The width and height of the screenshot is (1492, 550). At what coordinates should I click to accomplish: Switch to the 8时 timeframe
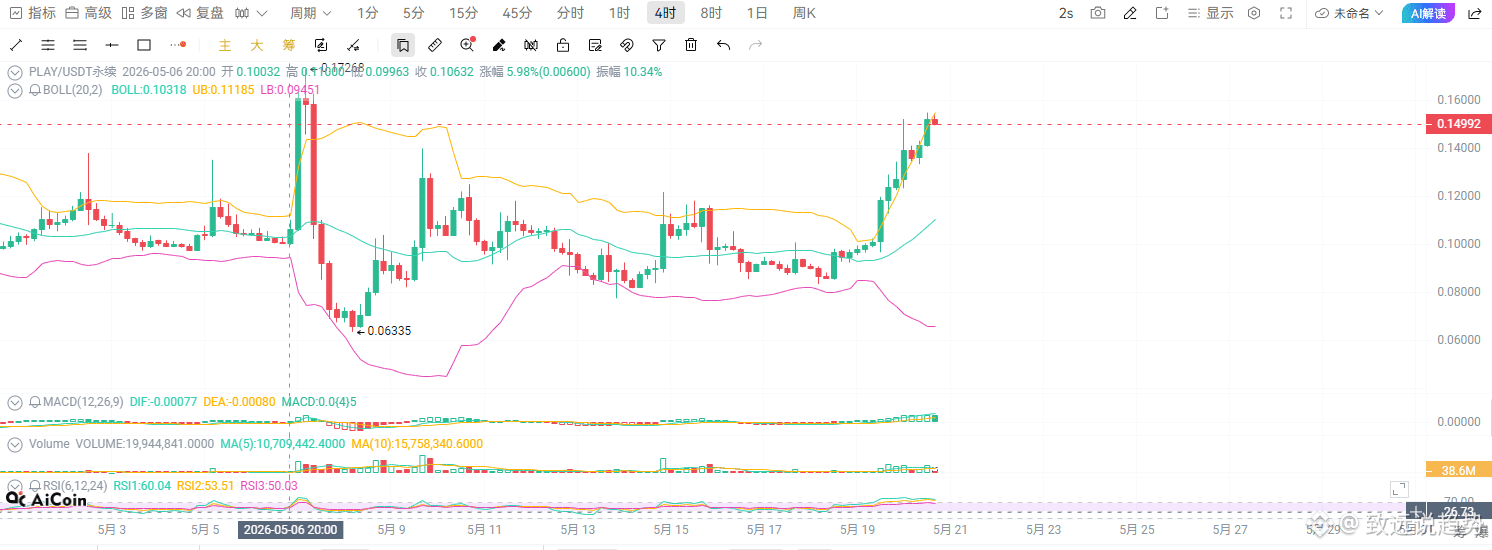711,13
